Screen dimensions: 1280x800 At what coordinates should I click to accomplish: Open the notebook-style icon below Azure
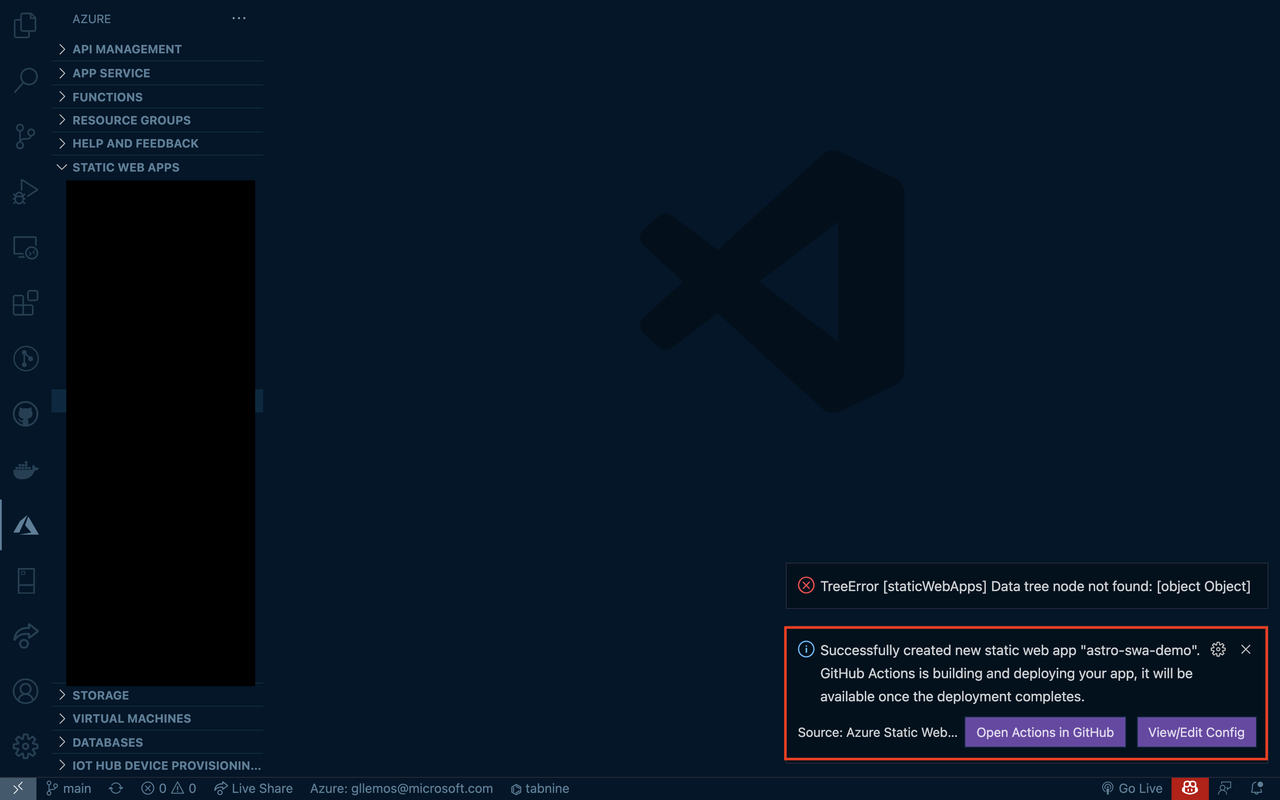tap(25, 580)
